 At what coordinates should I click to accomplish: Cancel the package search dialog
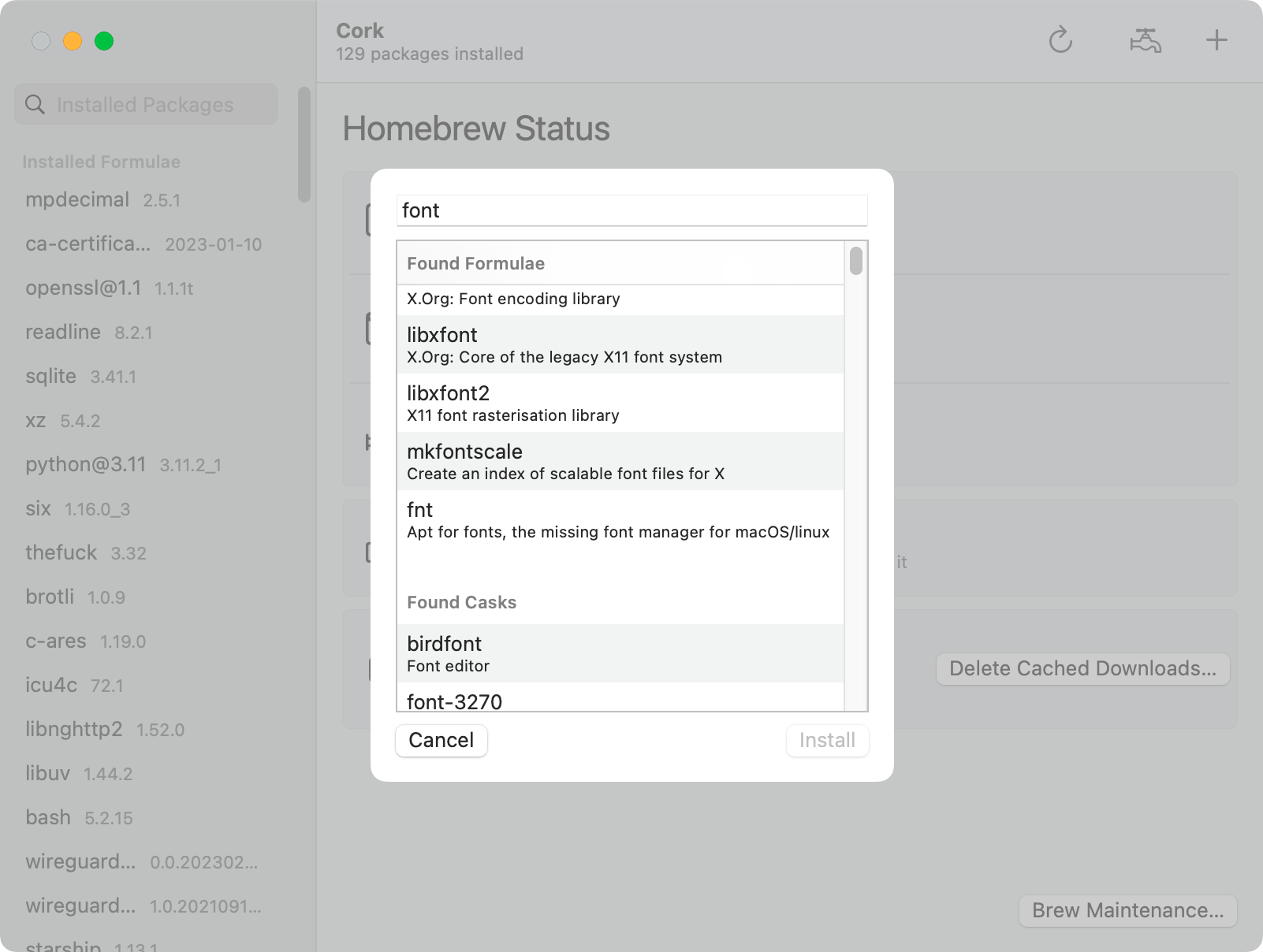441,740
